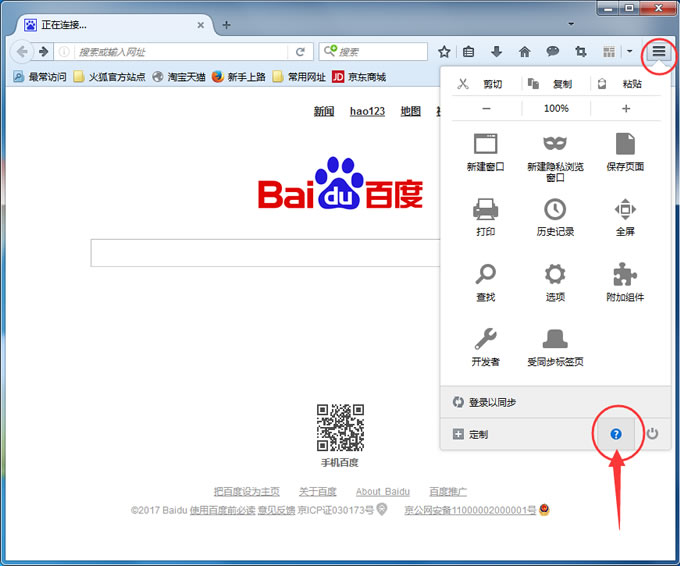Open the help question mark icon
680x566 pixels.
[x=616, y=434]
